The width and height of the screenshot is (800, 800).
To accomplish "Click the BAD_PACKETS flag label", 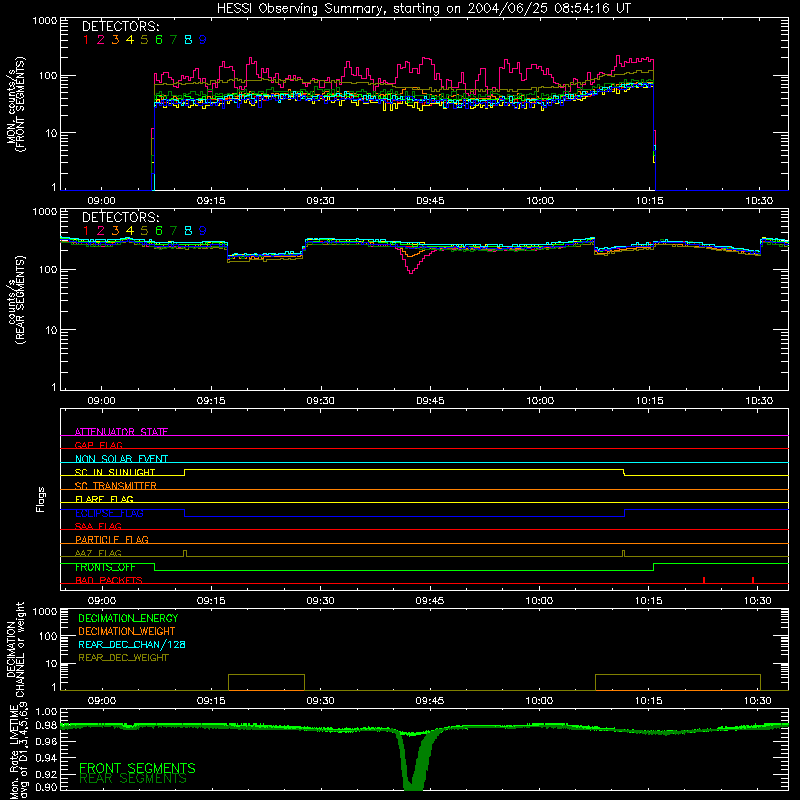I will (109, 580).
